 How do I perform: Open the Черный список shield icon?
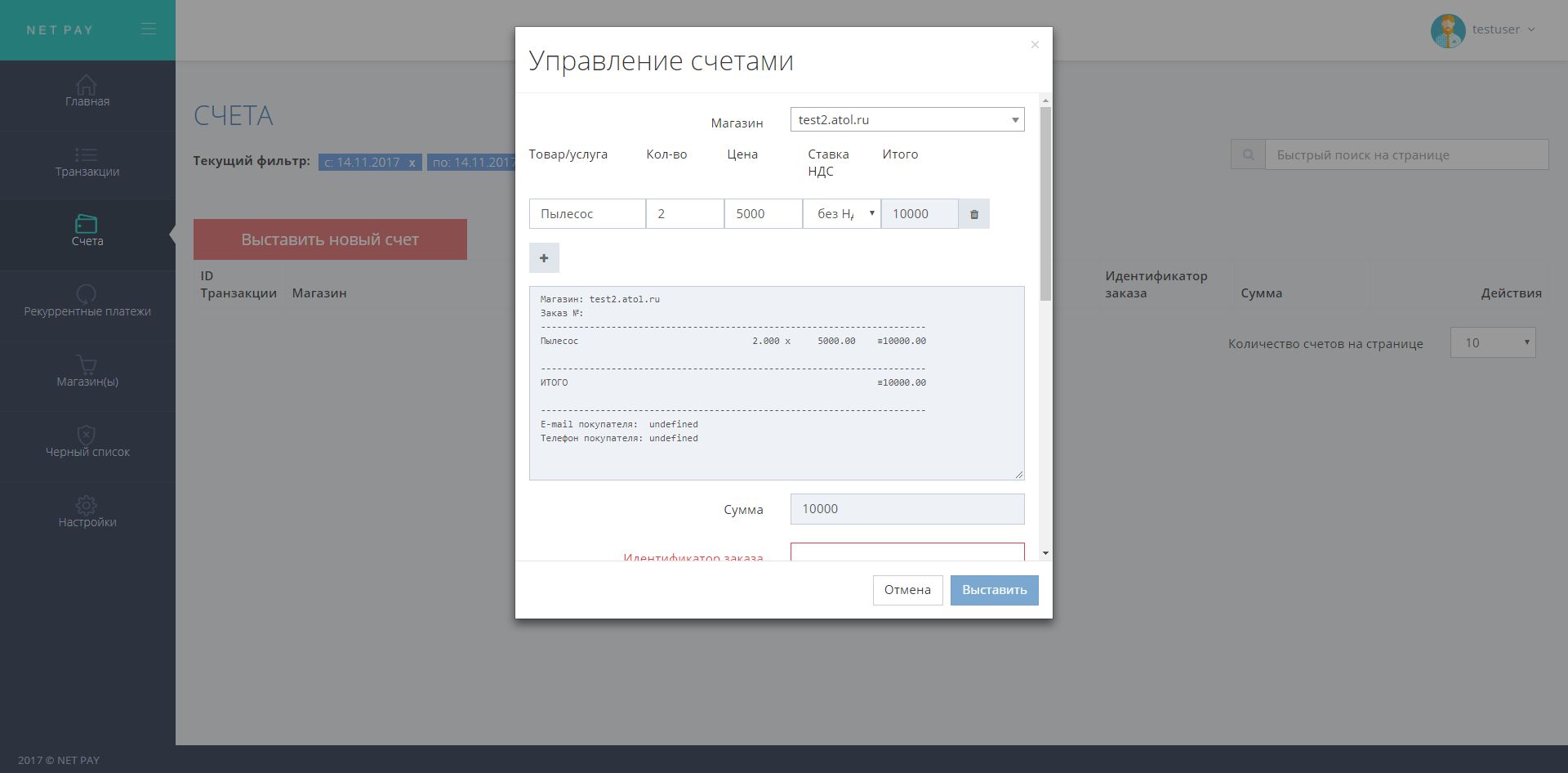click(x=87, y=434)
